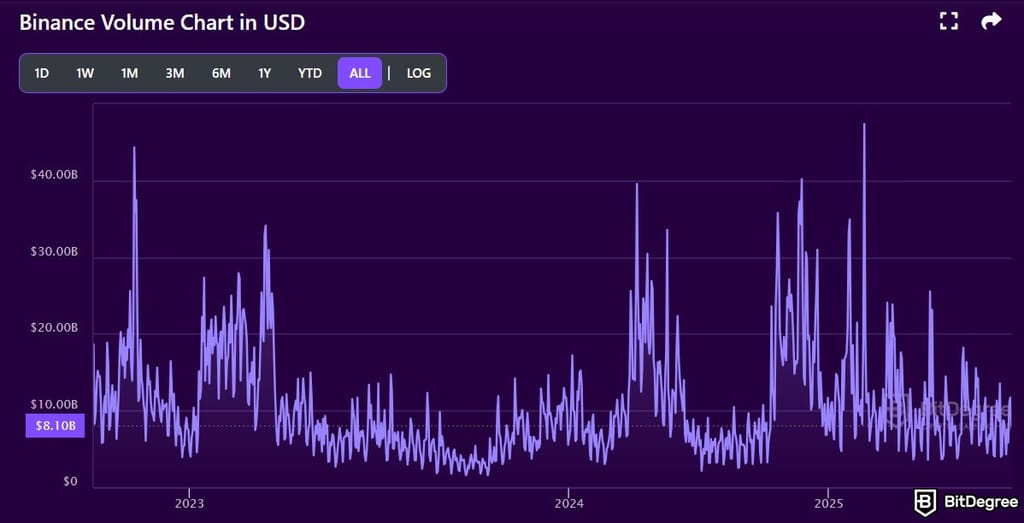This screenshot has width=1024, height=523.
Task: Switch to YTD range
Action: click(310, 73)
